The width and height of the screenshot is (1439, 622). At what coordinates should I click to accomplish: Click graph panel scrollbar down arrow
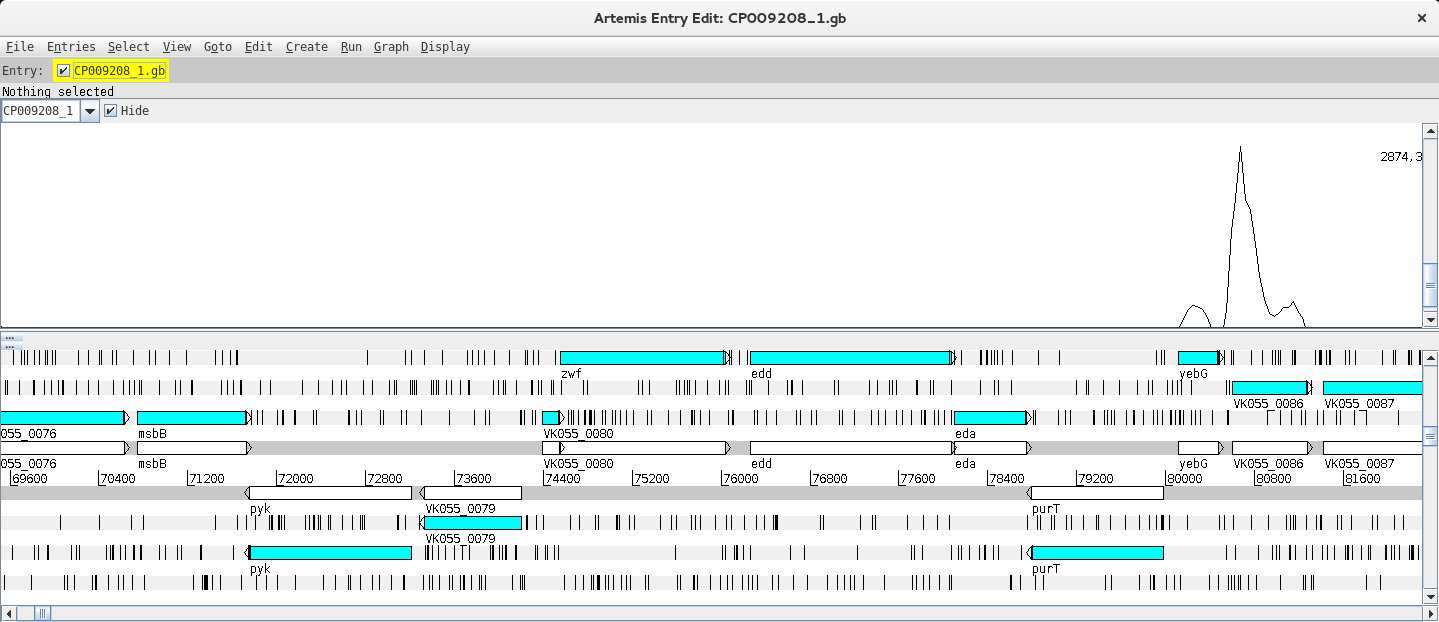tap(1430, 319)
